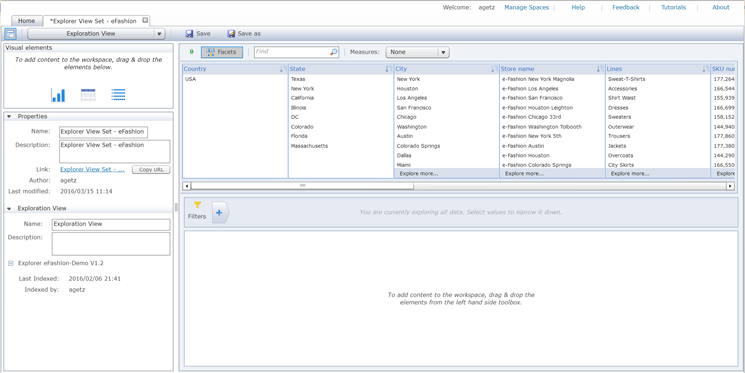
Task: Select Houston in City facet
Action: pos(406,89)
